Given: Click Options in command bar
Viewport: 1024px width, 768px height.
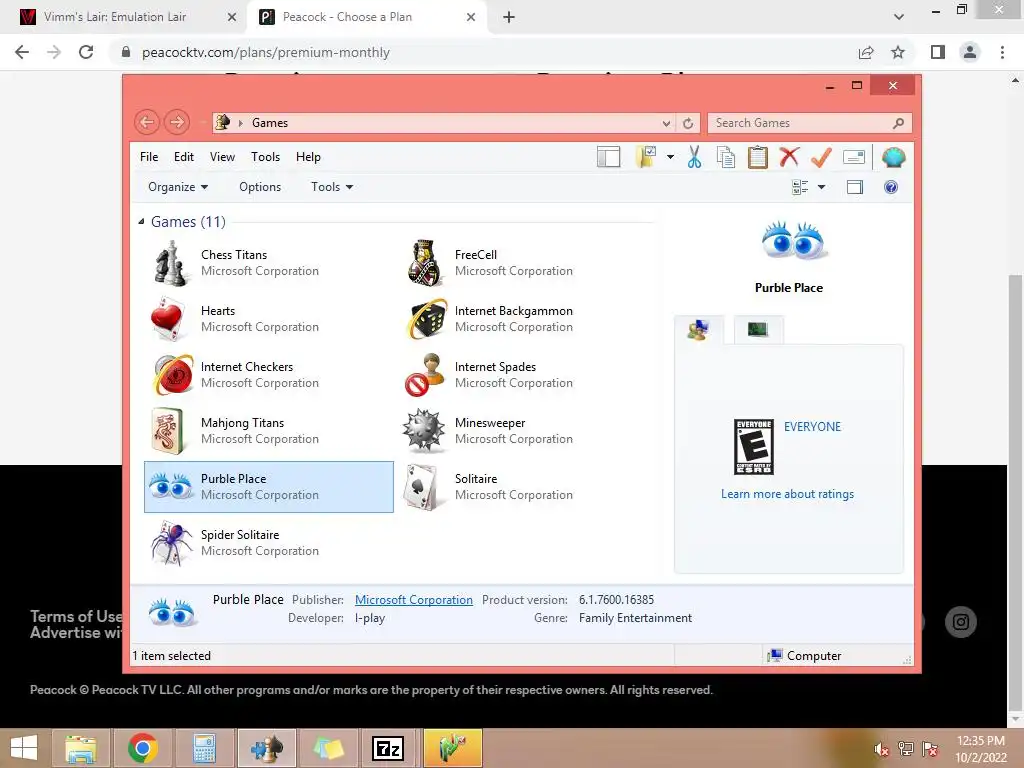Looking at the screenshot, I should click(260, 187).
